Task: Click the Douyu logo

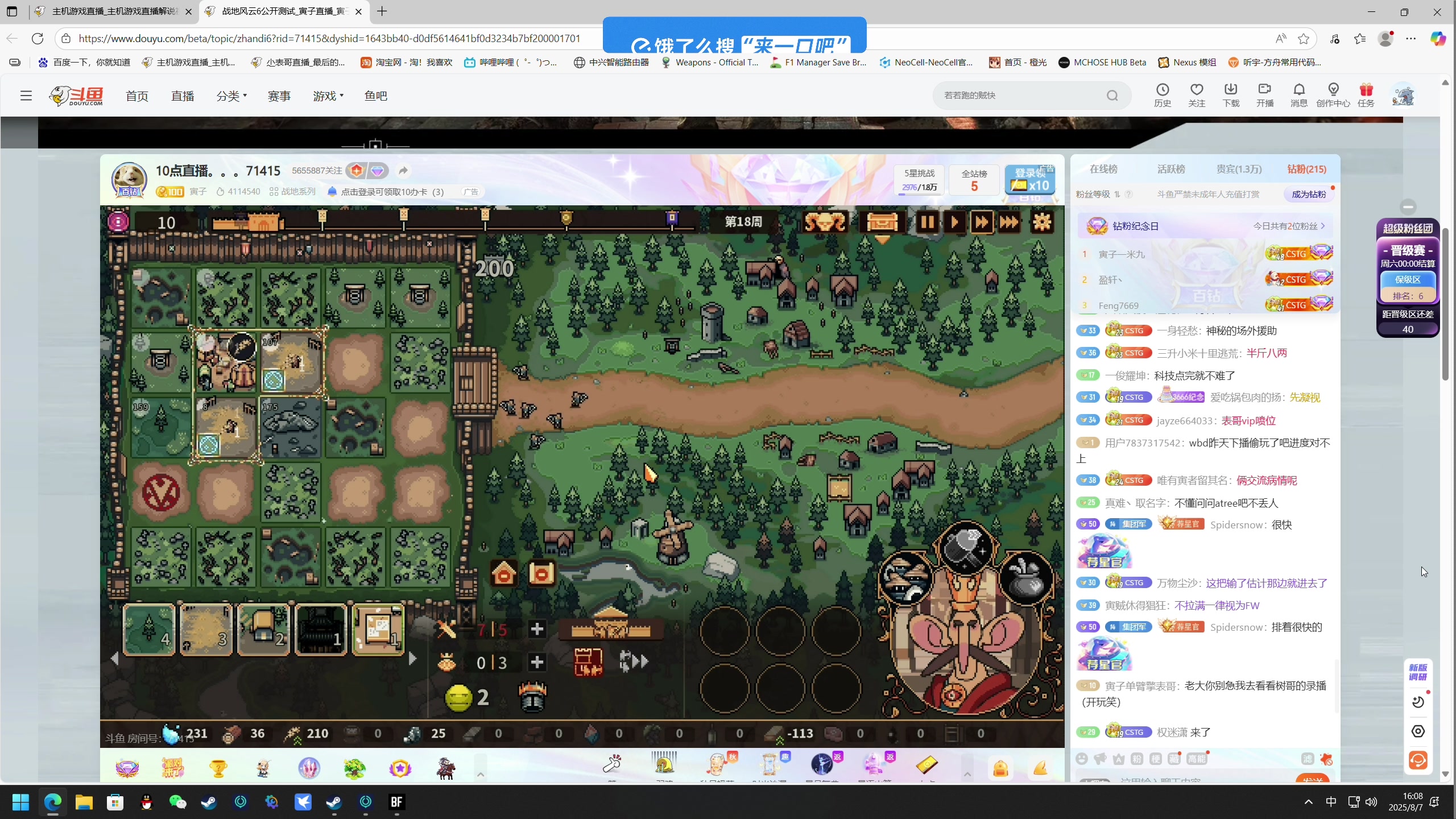Action: 76,96
